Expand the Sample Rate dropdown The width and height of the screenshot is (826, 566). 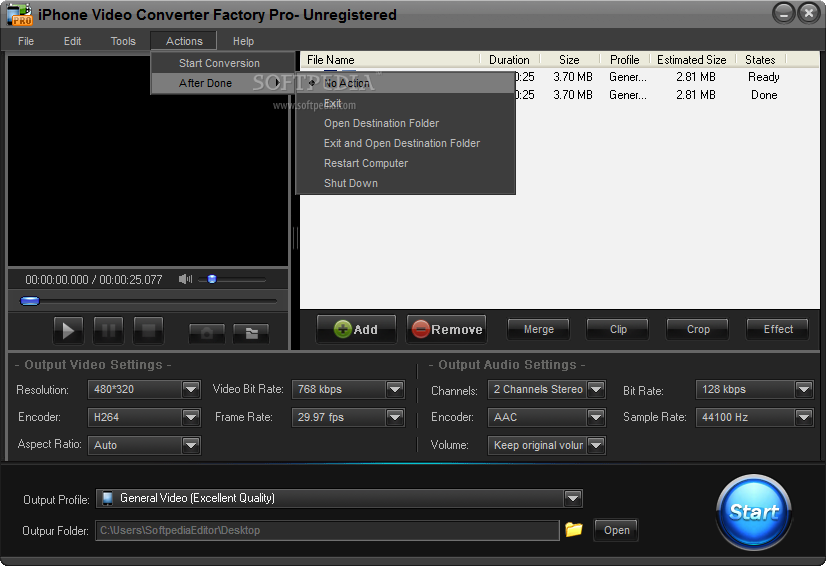coord(804,417)
